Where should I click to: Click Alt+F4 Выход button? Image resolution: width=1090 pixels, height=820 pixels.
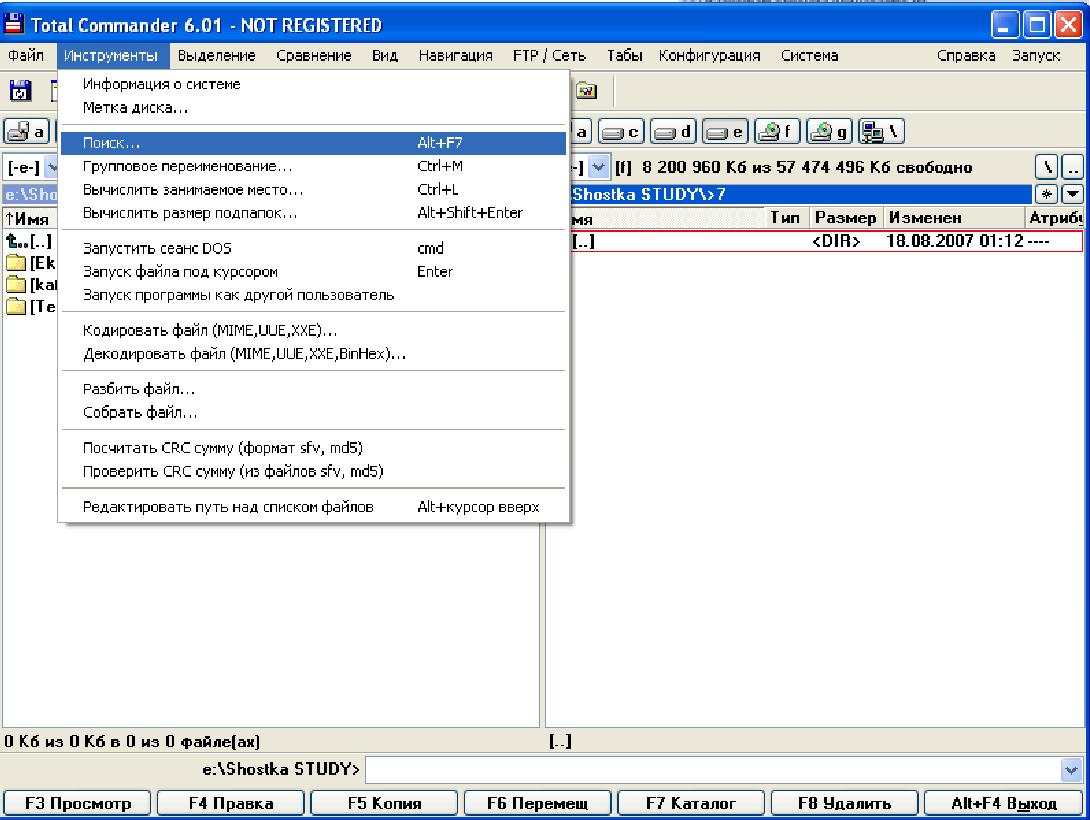click(1004, 803)
